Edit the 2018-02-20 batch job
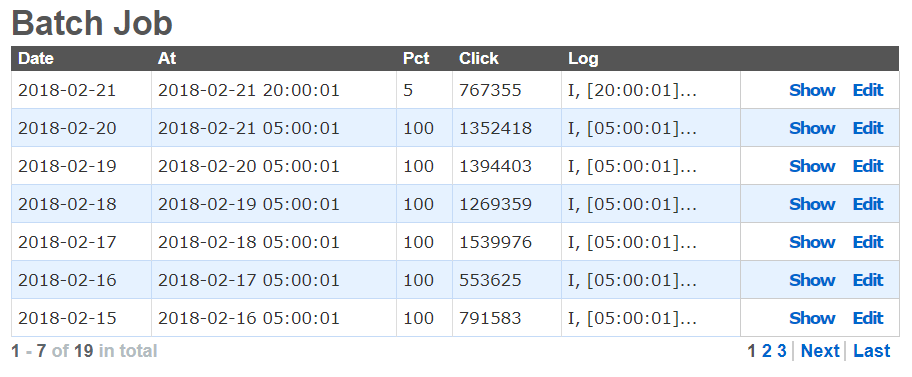The width and height of the screenshot is (912, 377). (868, 128)
